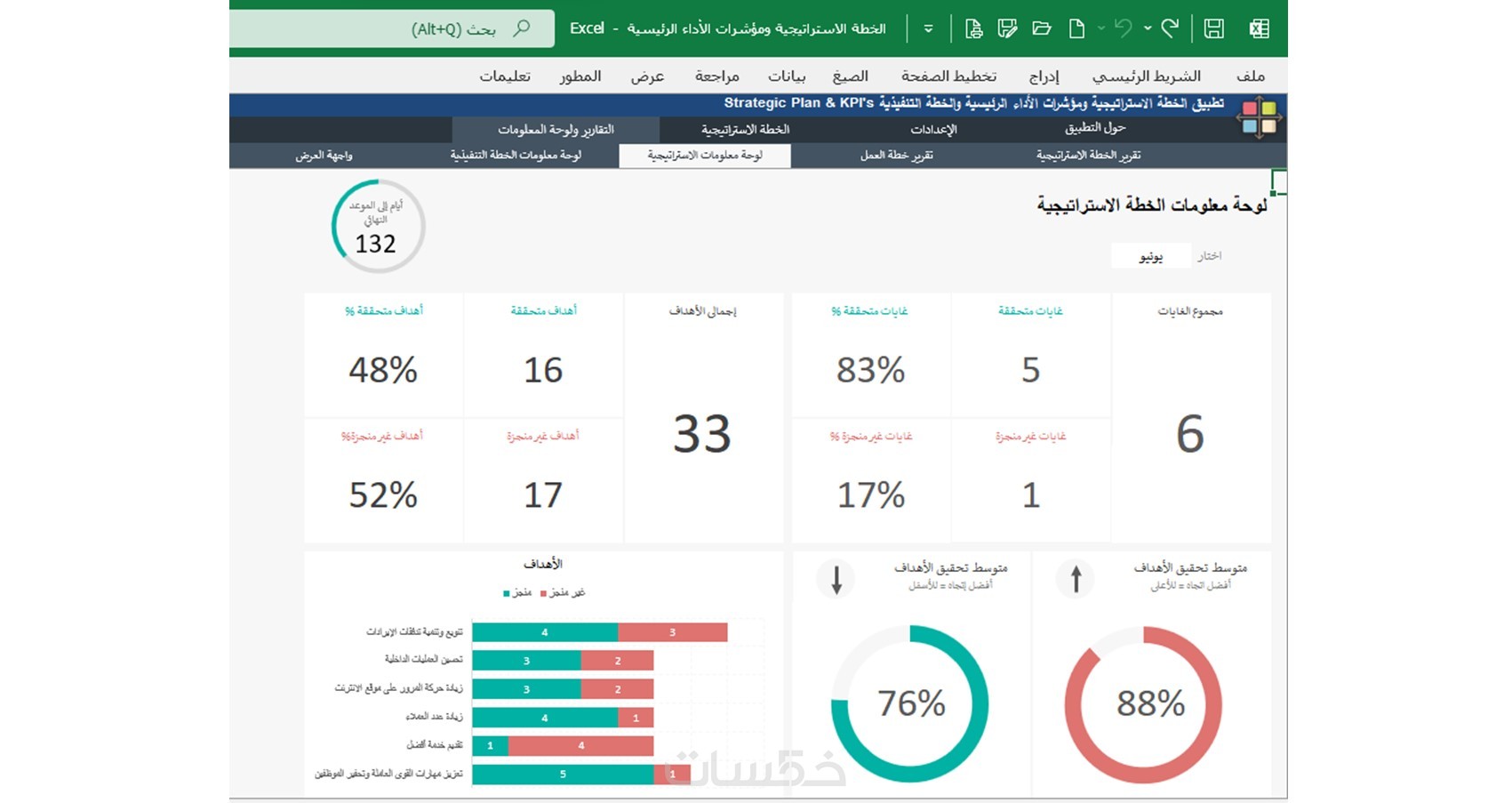Screen dimensions: 1512x803
Task: Click the teal bar labeled 5 in chart
Action: coord(563,775)
